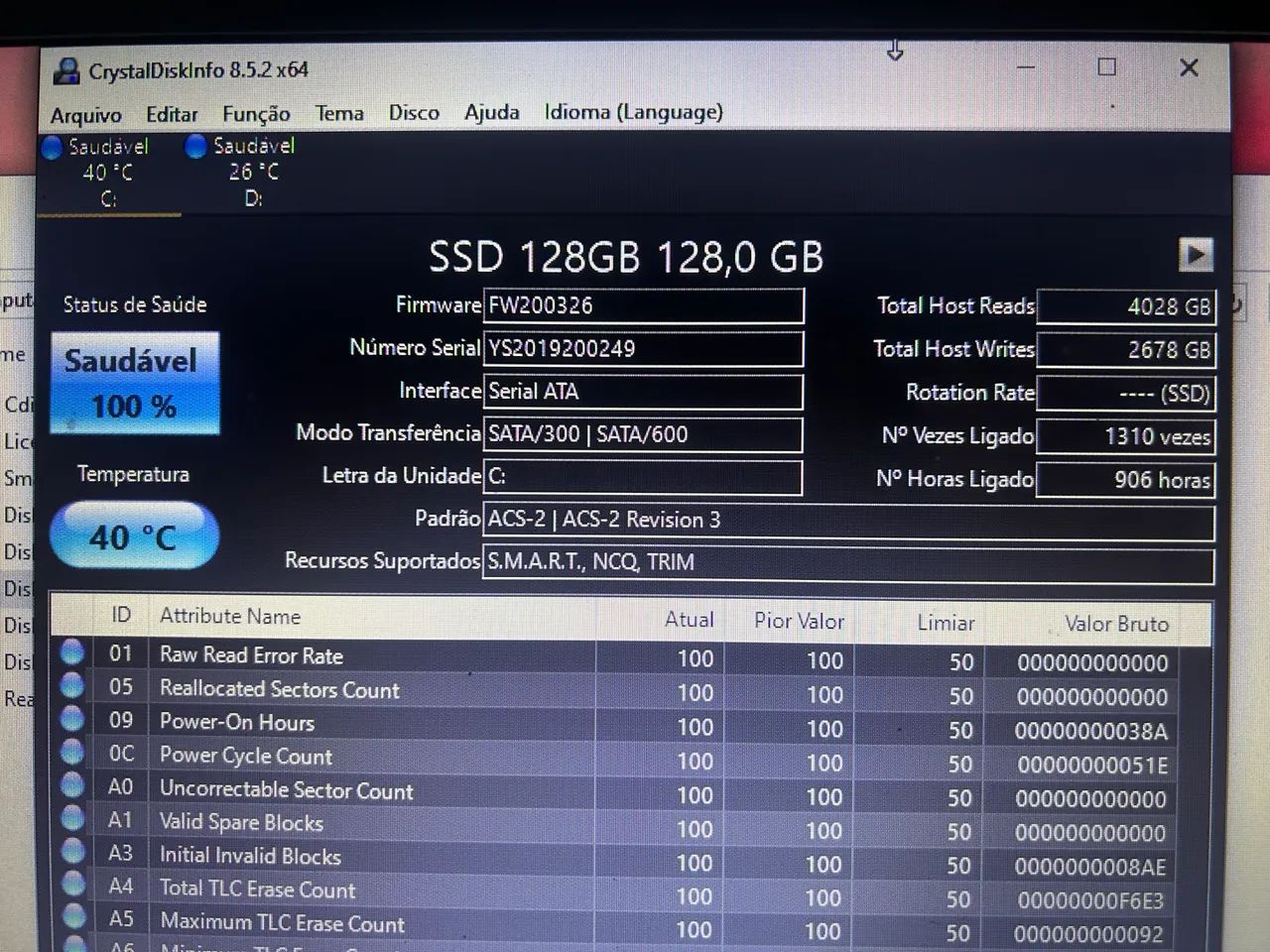
Task: Open the Ajuda menu
Action: click(492, 112)
